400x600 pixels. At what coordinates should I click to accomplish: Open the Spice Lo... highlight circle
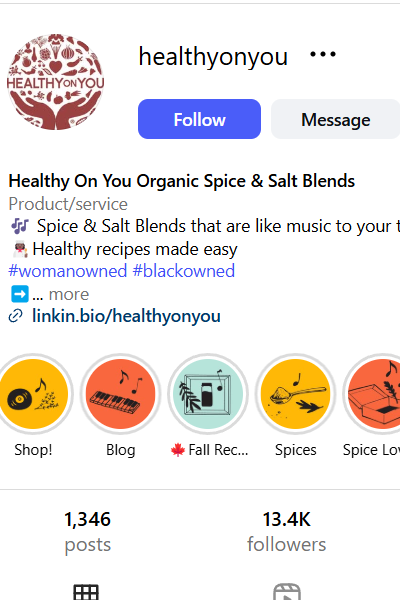point(373,394)
